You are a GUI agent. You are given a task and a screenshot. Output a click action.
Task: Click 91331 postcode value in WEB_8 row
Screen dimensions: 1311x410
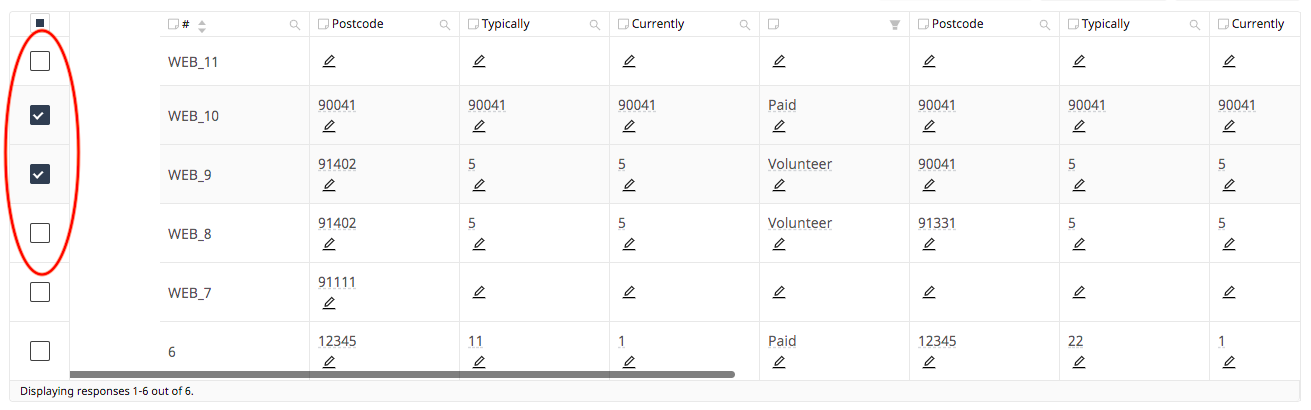tap(937, 223)
